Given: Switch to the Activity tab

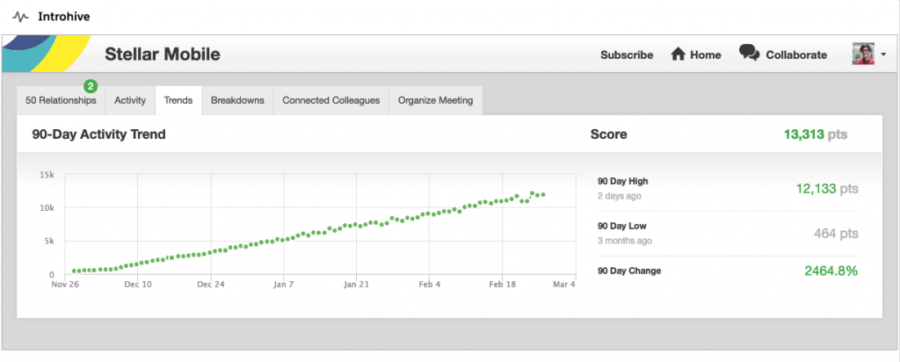Looking at the screenshot, I should tap(130, 100).
